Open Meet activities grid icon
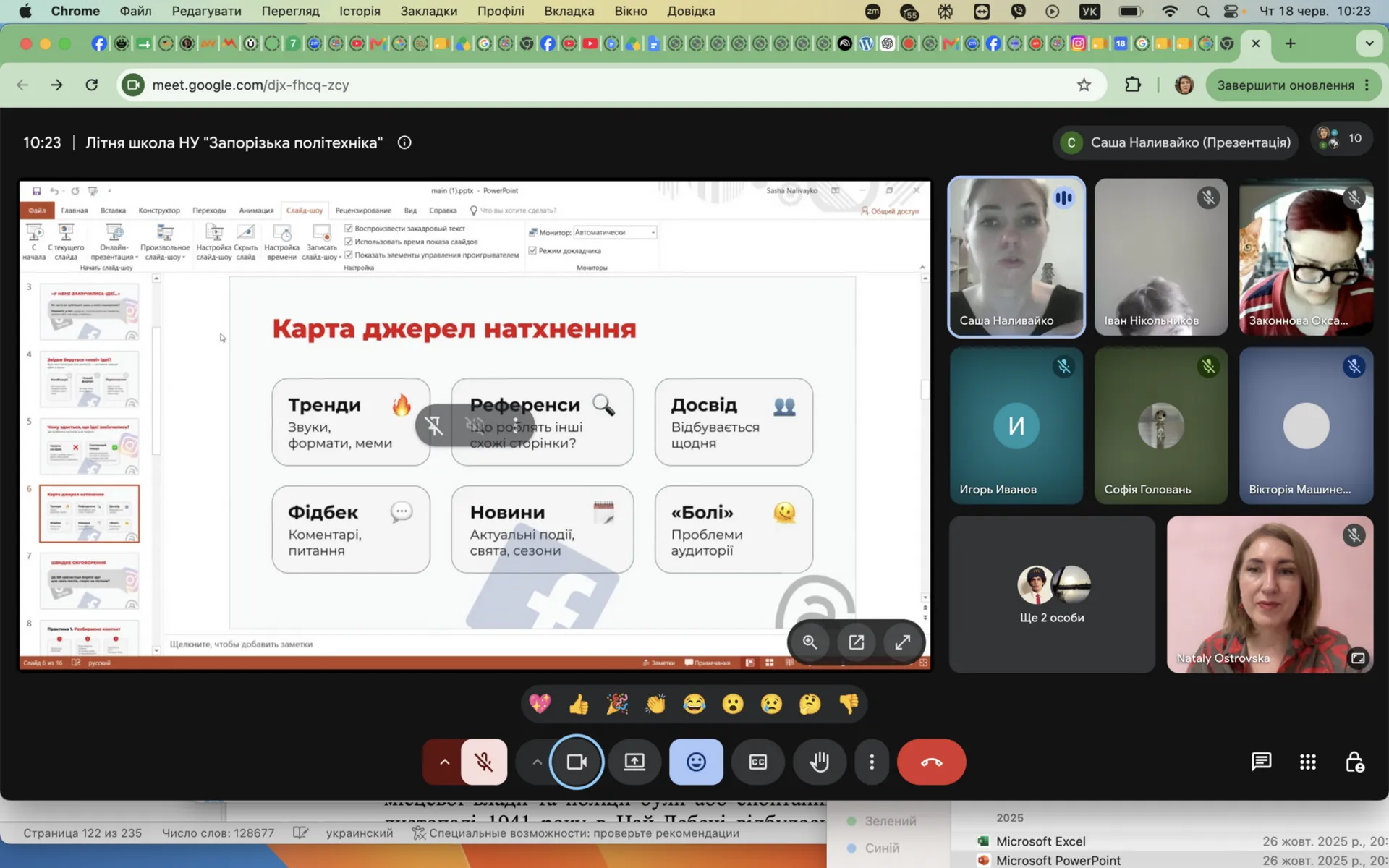The width and height of the screenshot is (1389, 868). (1307, 762)
